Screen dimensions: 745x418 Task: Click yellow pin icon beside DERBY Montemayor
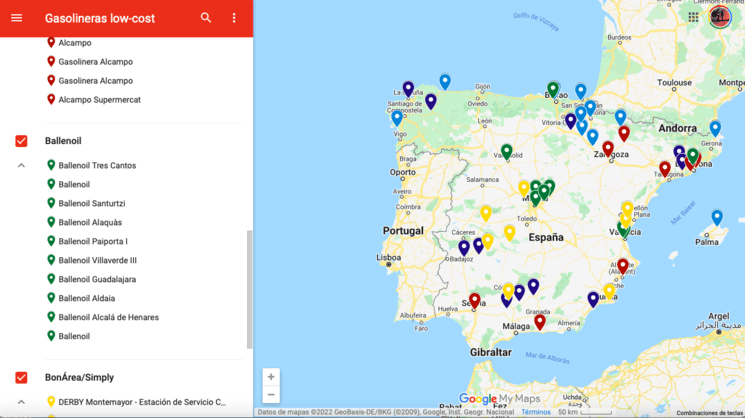(51, 401)
